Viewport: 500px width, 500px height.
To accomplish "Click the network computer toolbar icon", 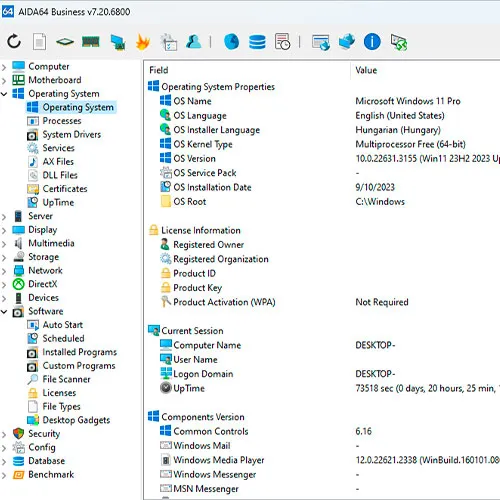I will (x=118, y=42).
